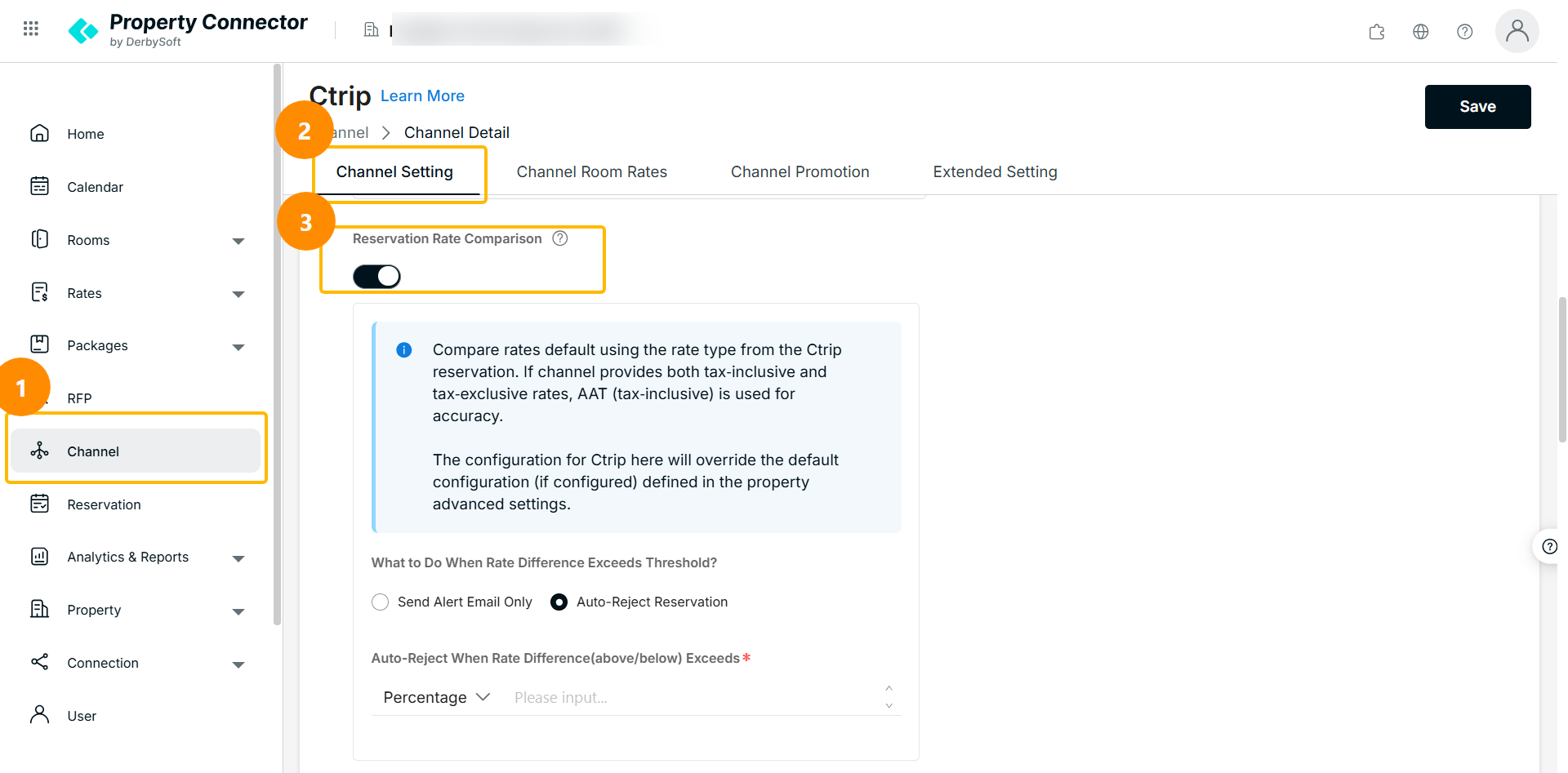Click the rate difference threshold input field
This screenshot has height=773, width=1568.
pos(694,698)
